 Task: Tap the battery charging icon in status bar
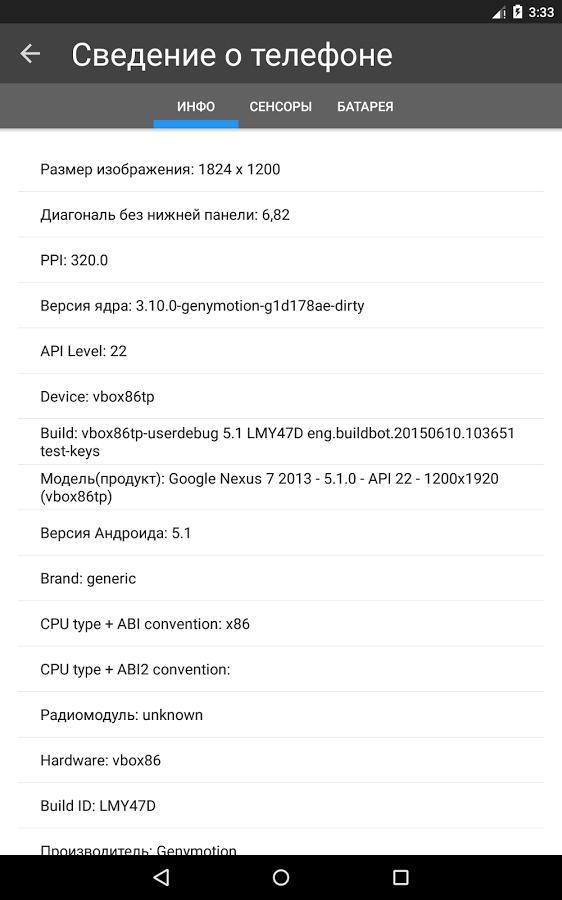click(517, 11)
